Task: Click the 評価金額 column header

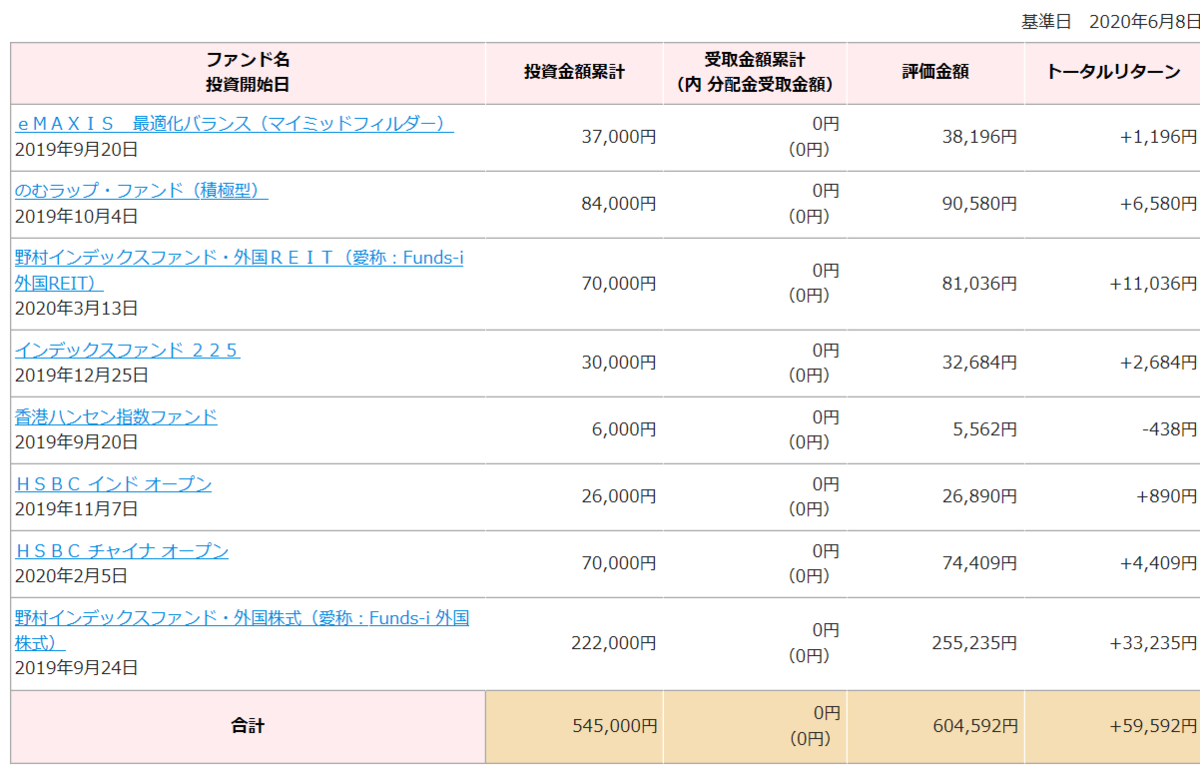Action: (x=934, y=72)
